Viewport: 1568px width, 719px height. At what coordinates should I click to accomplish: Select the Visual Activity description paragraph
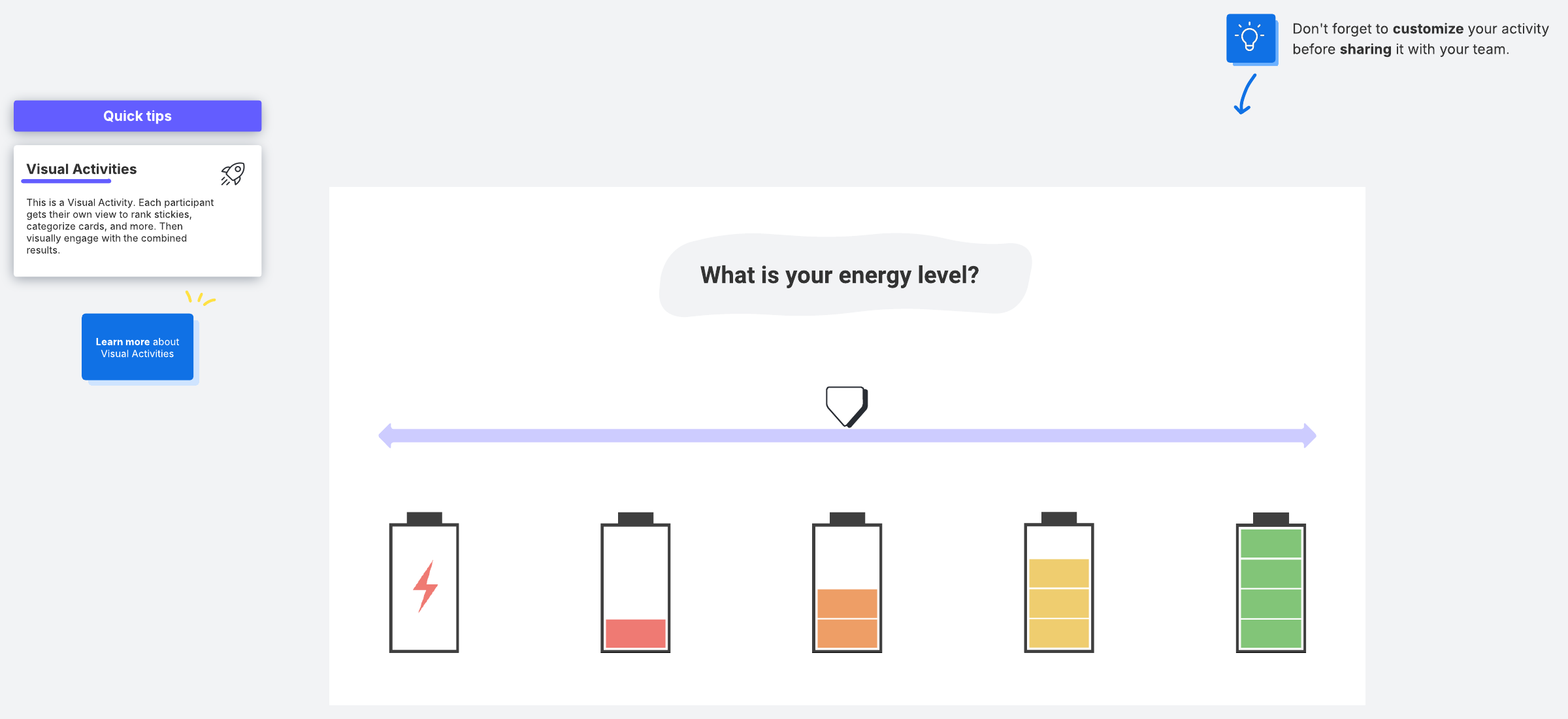pyautogui.click(x=120, y=226)
